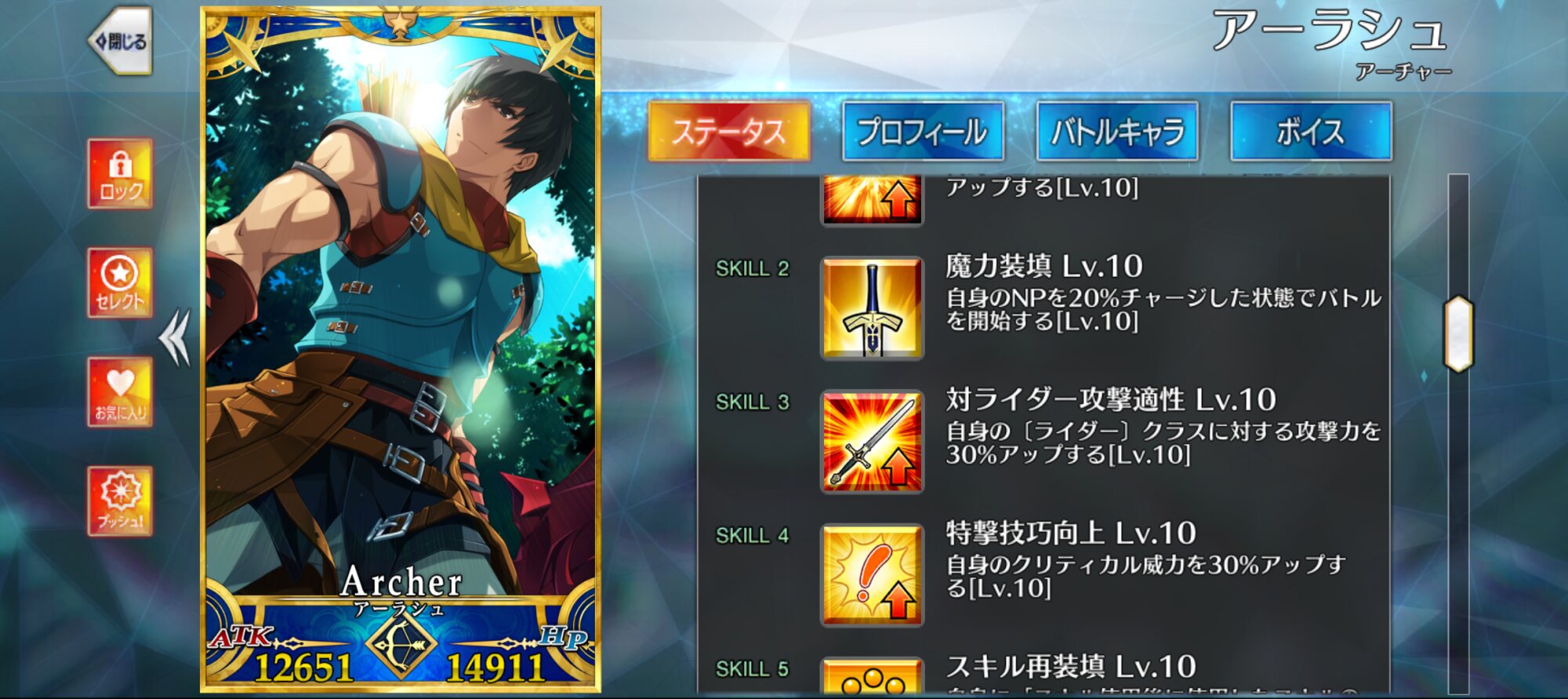Image resolution: width=1568 pixels, height=699 pixels.
Task: Open the バトルキャラ tab
Action: 1117,131
